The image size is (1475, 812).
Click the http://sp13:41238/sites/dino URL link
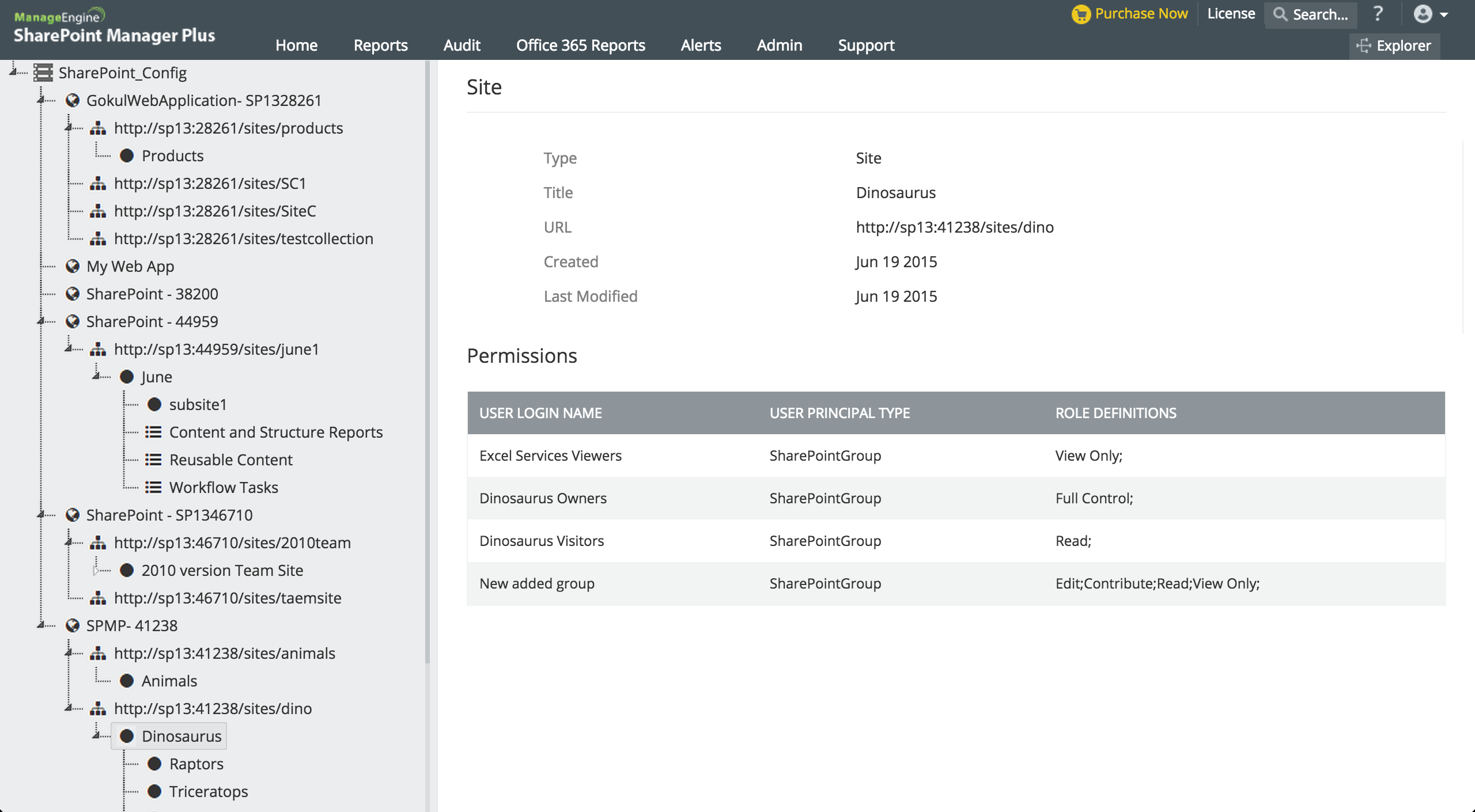[x=955, y=227]
